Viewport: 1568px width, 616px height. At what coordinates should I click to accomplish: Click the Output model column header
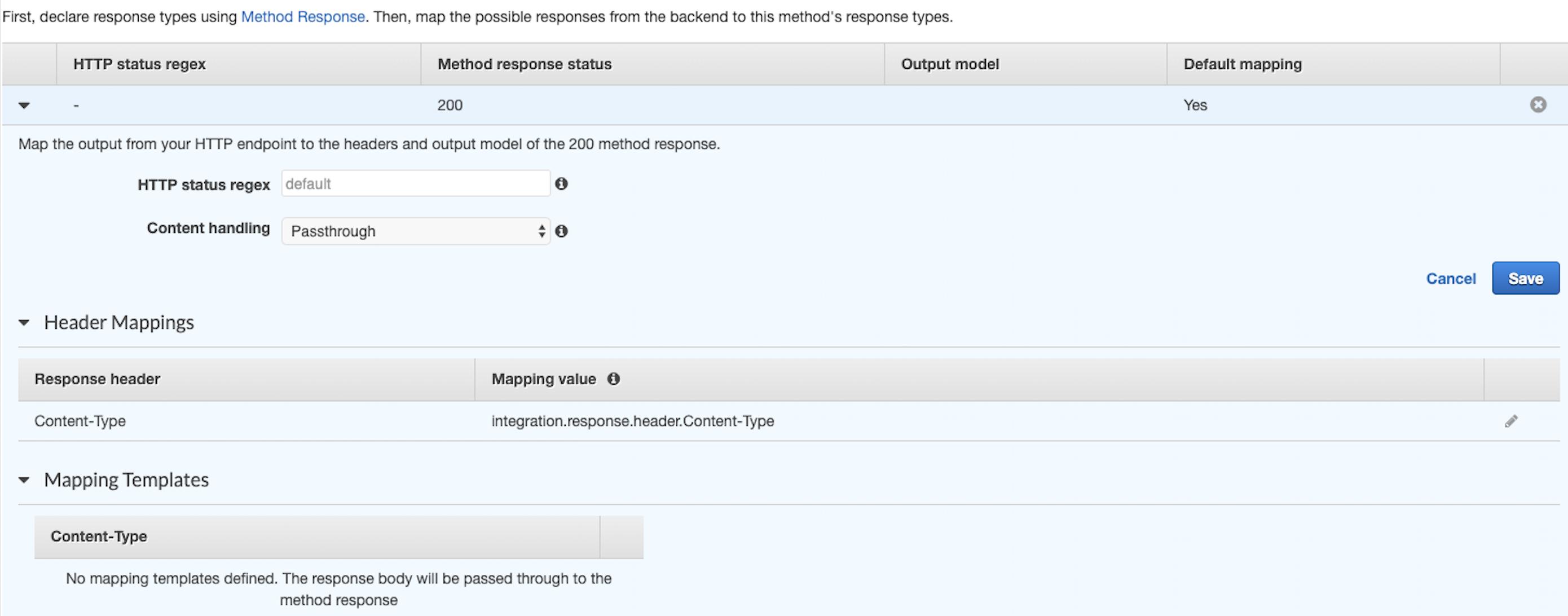[x=950, y=64]
